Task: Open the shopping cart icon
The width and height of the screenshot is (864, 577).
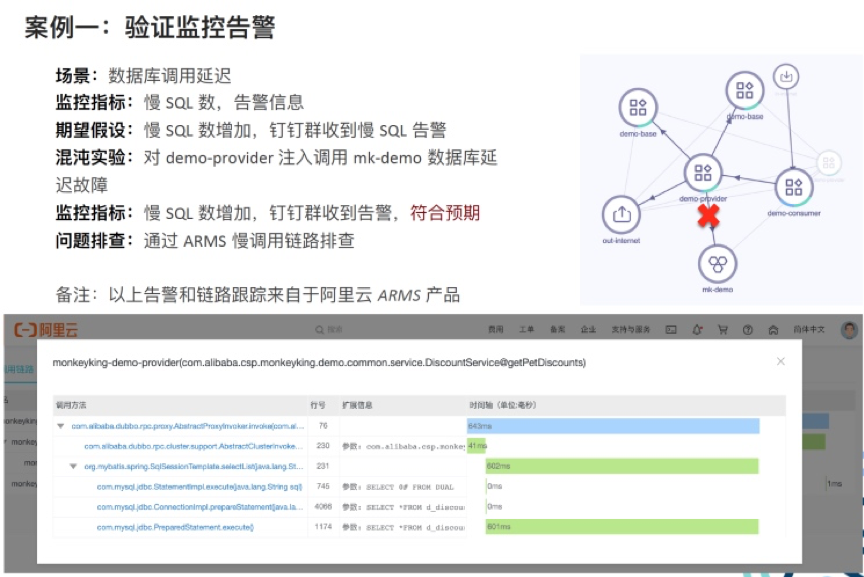Action: [x=722, y=330]
